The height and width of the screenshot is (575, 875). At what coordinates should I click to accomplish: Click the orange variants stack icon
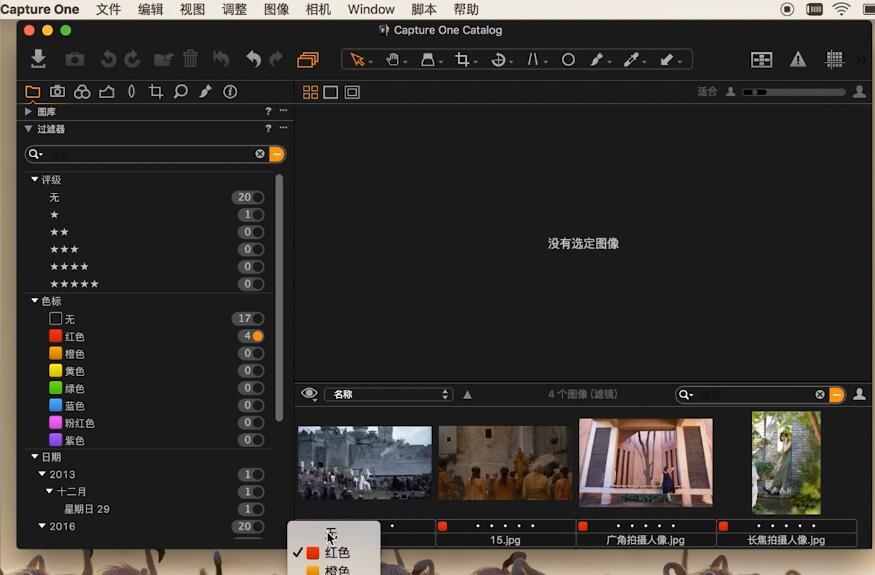click(307, 59)
